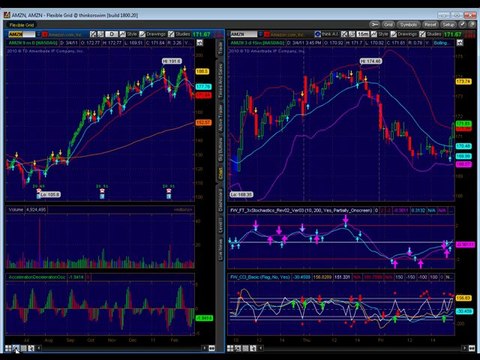Click the think AI blue circle icon
480x360 pixels.
click(x=317, y=34)
